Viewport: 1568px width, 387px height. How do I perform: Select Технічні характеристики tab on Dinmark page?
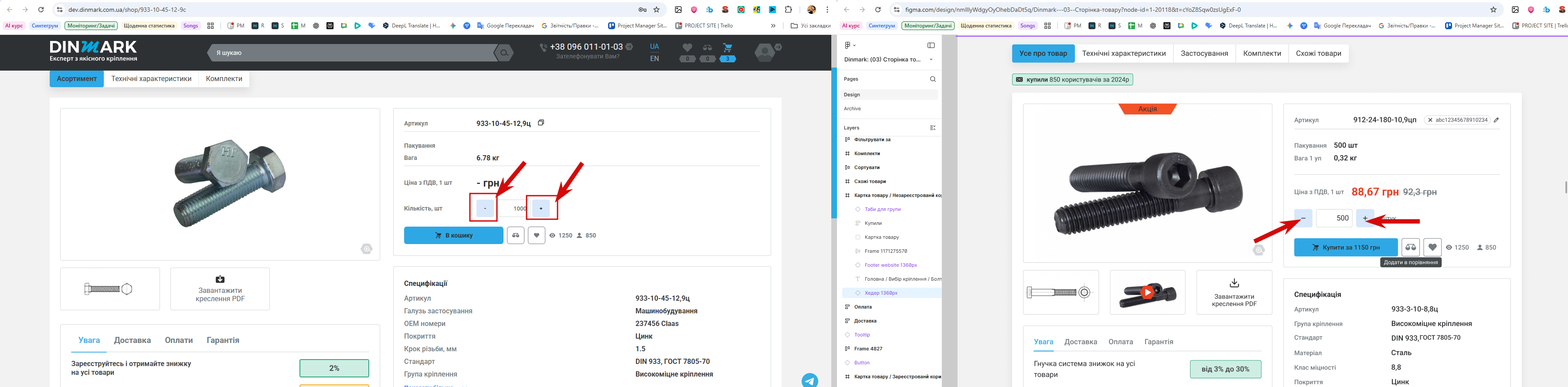151,78
